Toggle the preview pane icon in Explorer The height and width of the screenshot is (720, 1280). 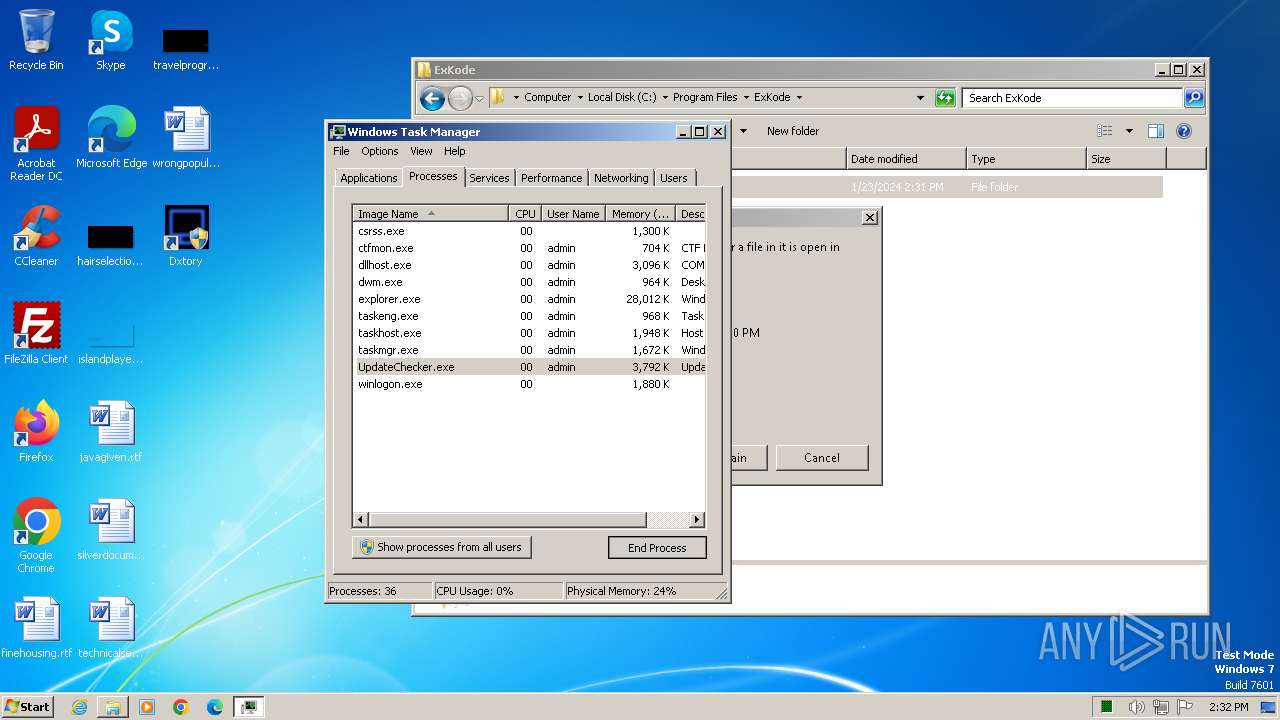(1156, 131)
